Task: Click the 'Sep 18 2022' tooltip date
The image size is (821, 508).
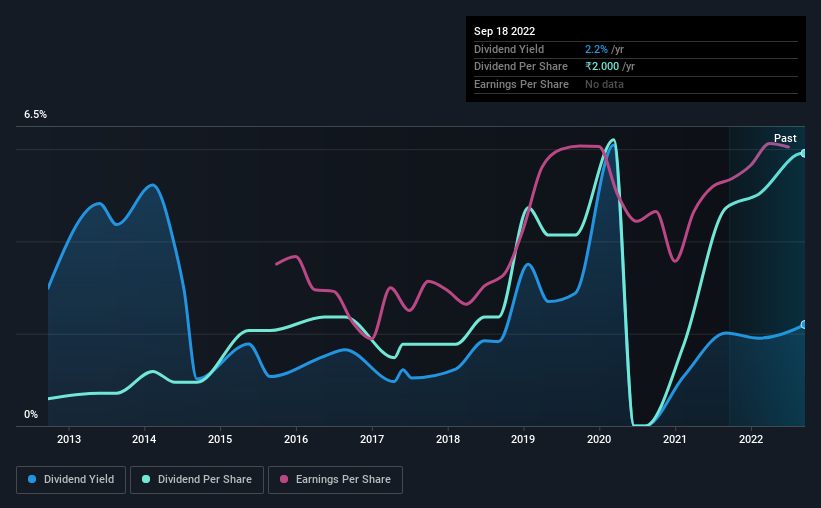Action: pyautogui.click(x=504, y=31)
